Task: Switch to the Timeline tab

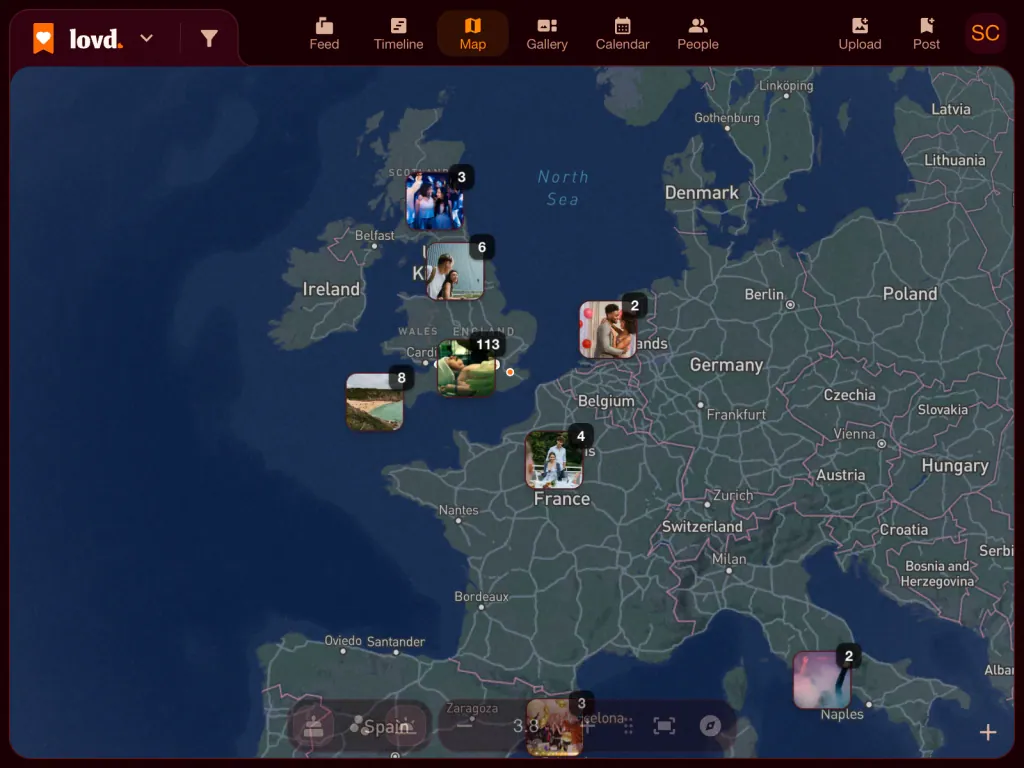Action: [x=398, y=34]
